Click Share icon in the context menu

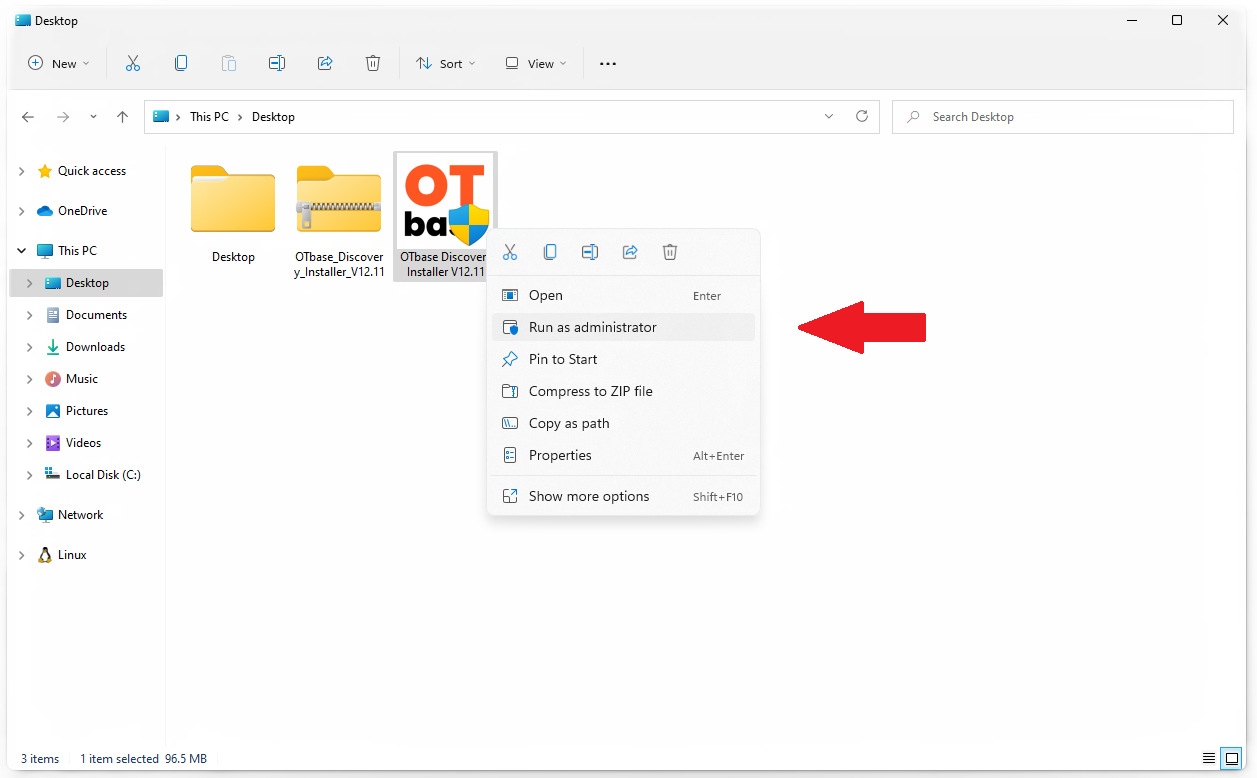[x=630, y=252]
